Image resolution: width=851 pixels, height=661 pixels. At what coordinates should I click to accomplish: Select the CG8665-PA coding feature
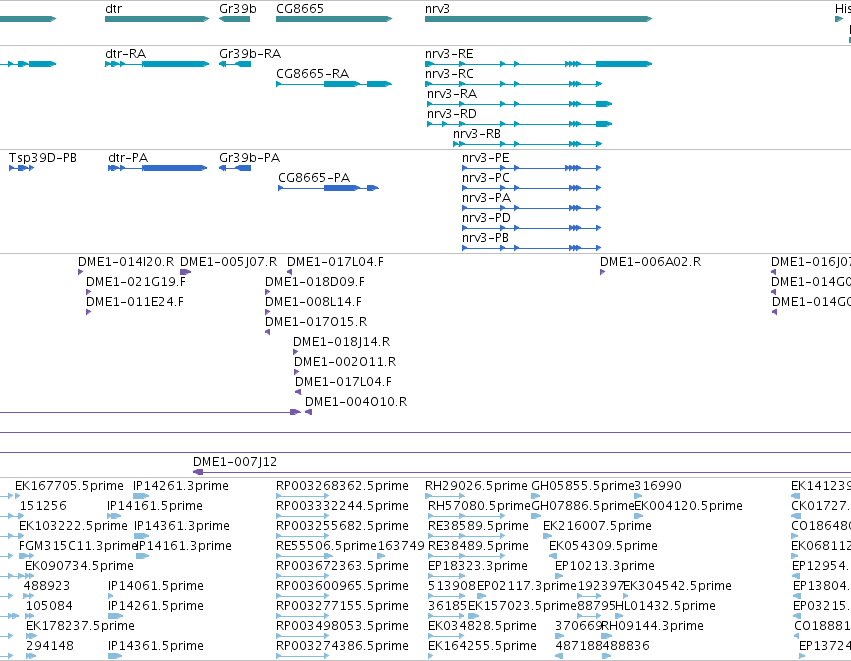(x=328, y=188)
